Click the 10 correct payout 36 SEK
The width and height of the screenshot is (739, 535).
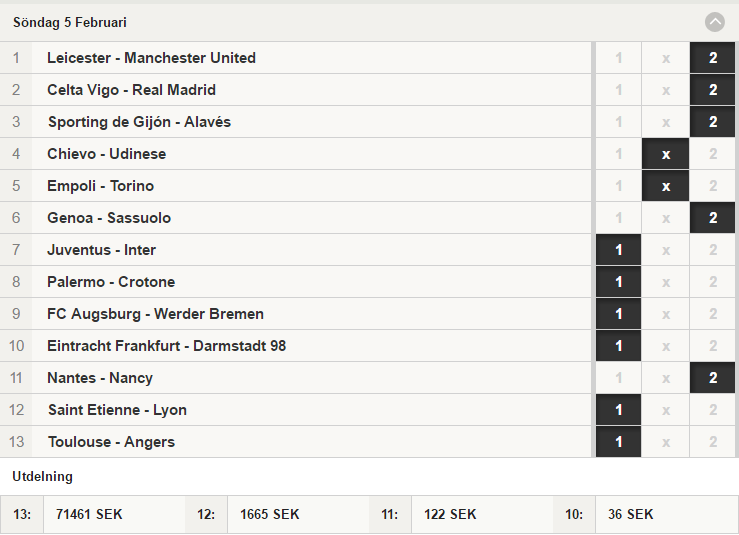click(x=631, y=514)
